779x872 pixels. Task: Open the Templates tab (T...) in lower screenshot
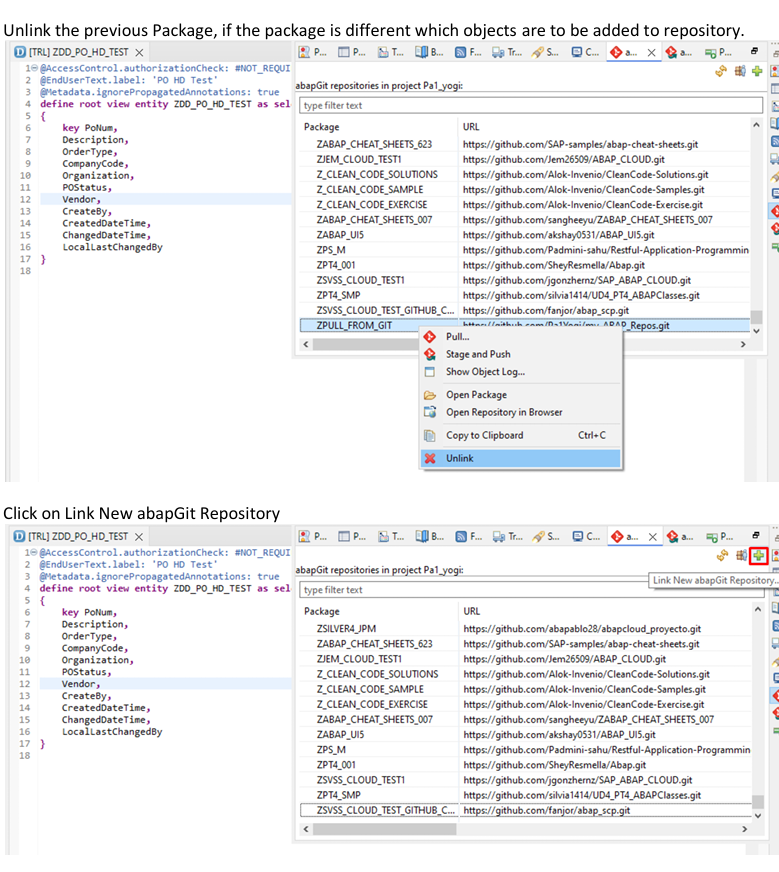coord(391,537)
